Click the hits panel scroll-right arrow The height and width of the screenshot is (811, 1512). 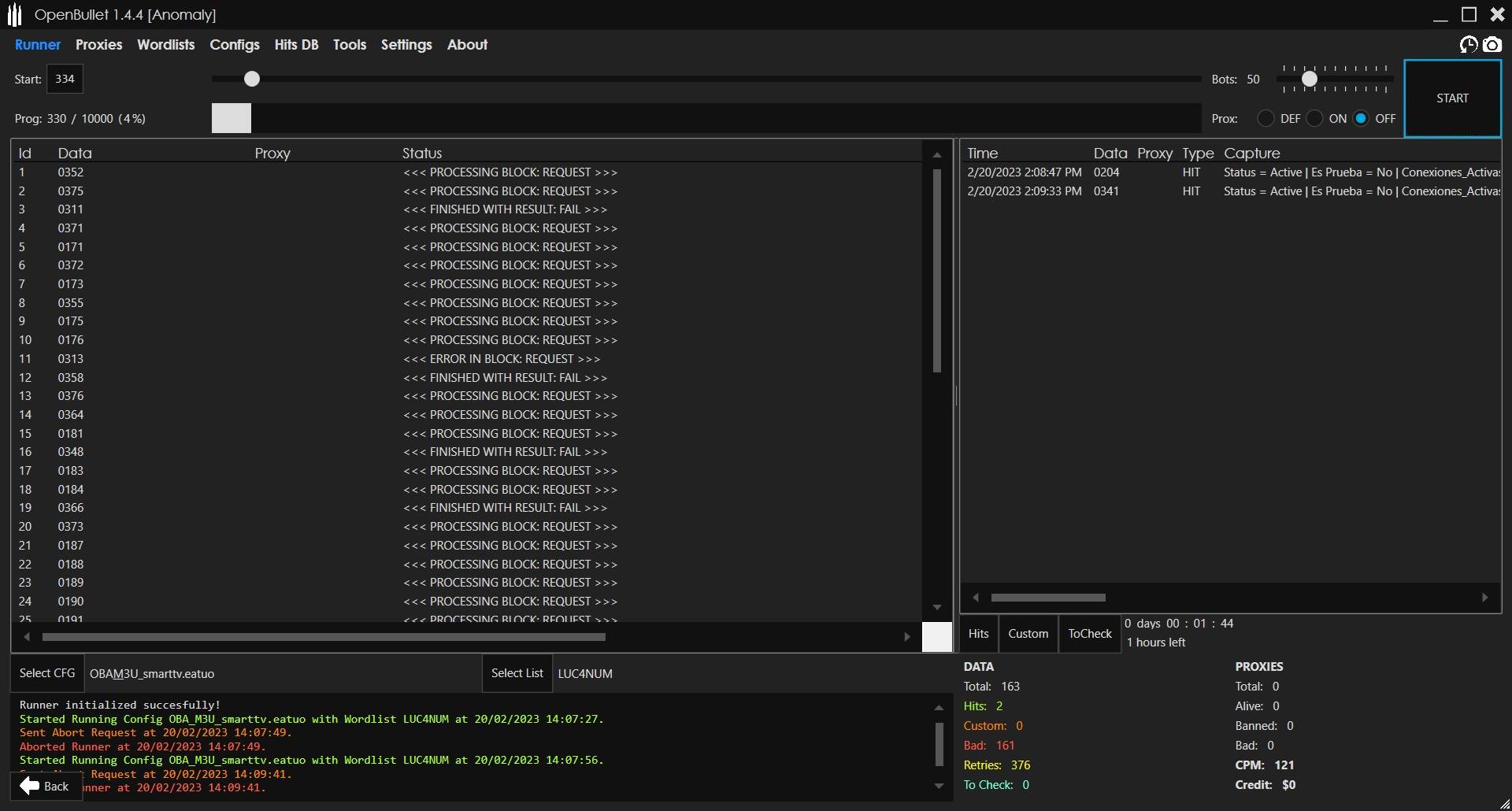[1485, 598]
